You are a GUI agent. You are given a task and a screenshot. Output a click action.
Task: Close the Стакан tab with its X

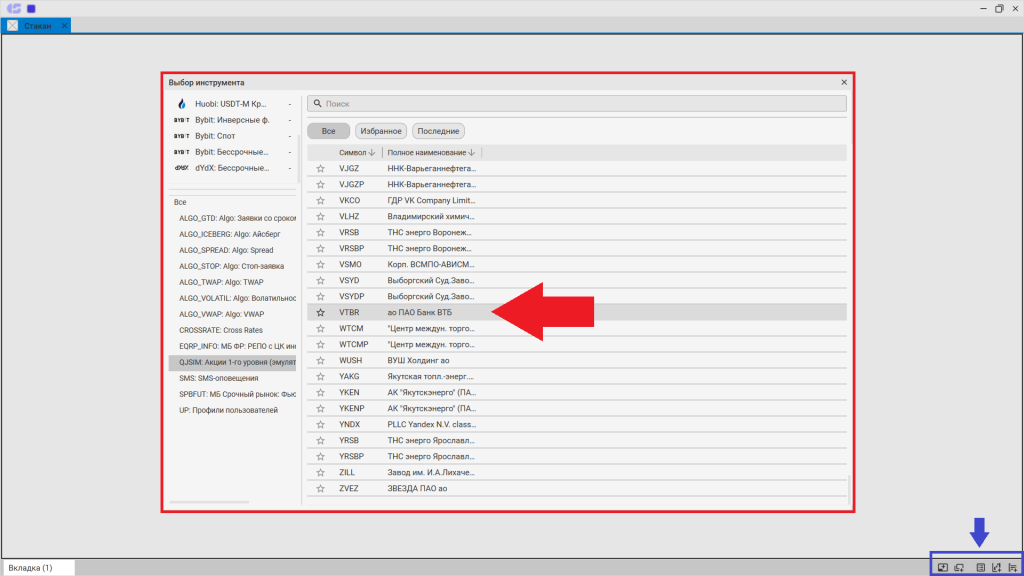coord(65,25)
